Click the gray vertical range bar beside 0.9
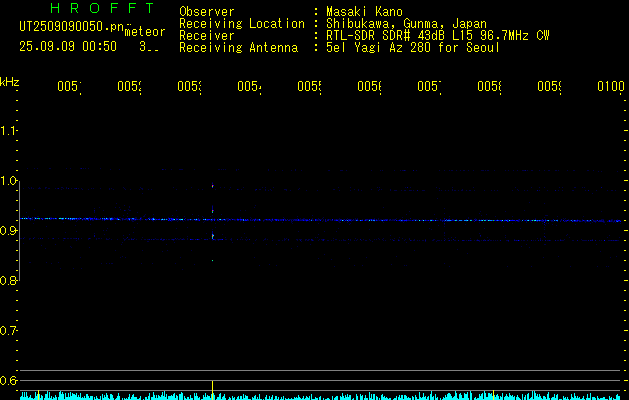The image size is (629, 400). tap(20, 230)
